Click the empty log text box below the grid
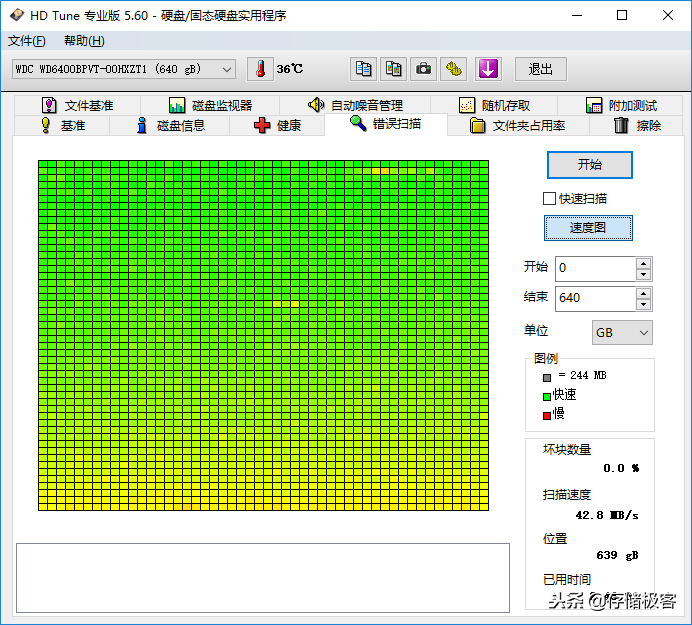692x625 pixels. (263, 578)
